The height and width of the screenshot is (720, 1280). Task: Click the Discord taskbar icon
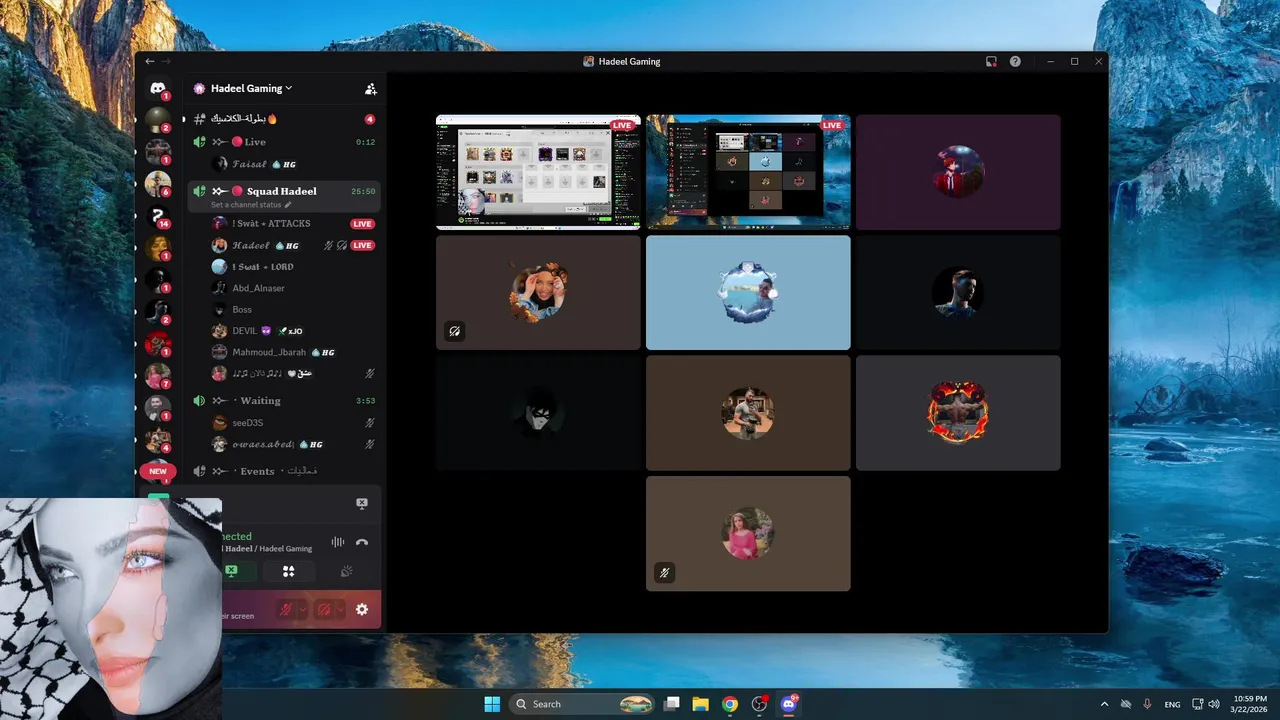(x=789, y=704)
